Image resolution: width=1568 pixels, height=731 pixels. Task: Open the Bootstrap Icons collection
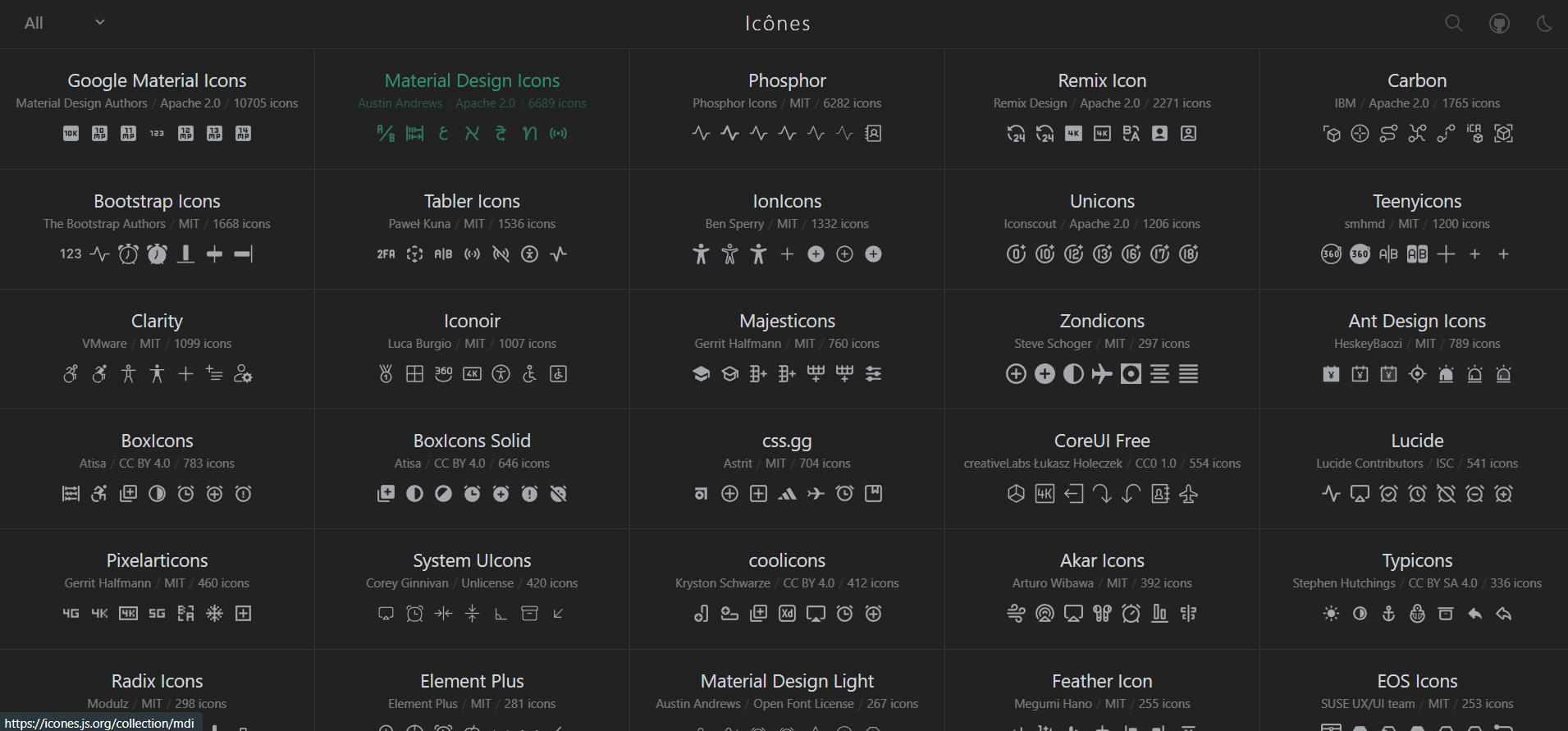tap(157, 230)
